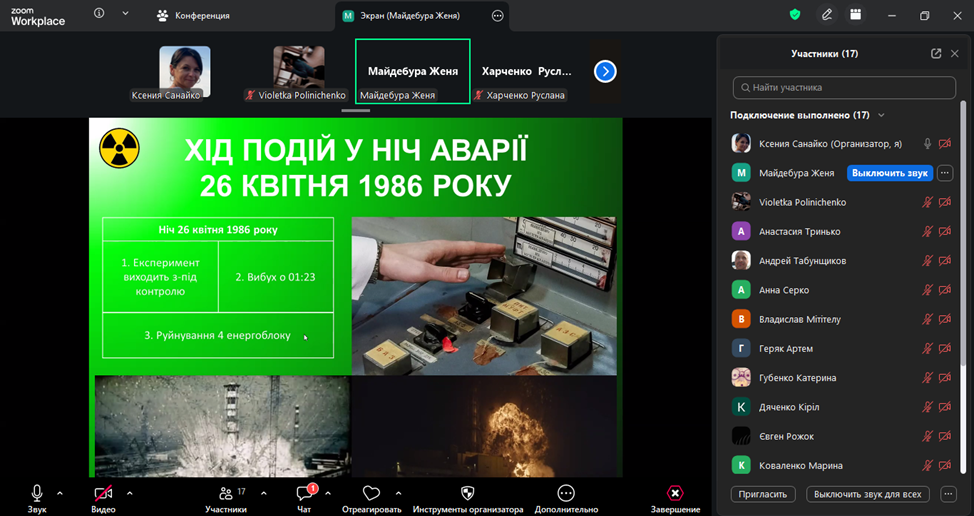Viewport: 974px width, 516px height.
Task: Open the annotation pencil icon
Action: (826, 15)
